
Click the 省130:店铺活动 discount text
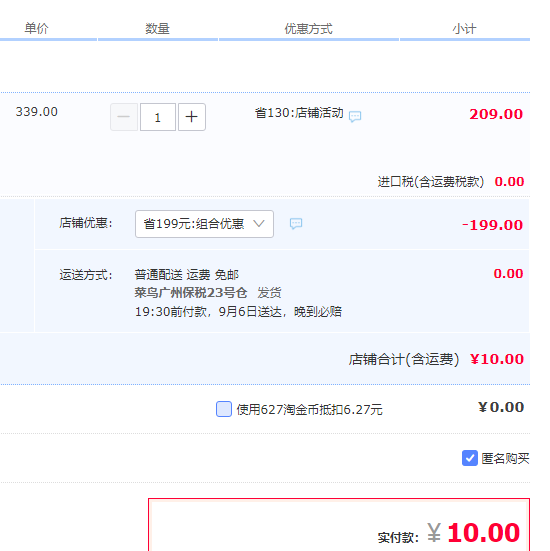click(299, 113)
